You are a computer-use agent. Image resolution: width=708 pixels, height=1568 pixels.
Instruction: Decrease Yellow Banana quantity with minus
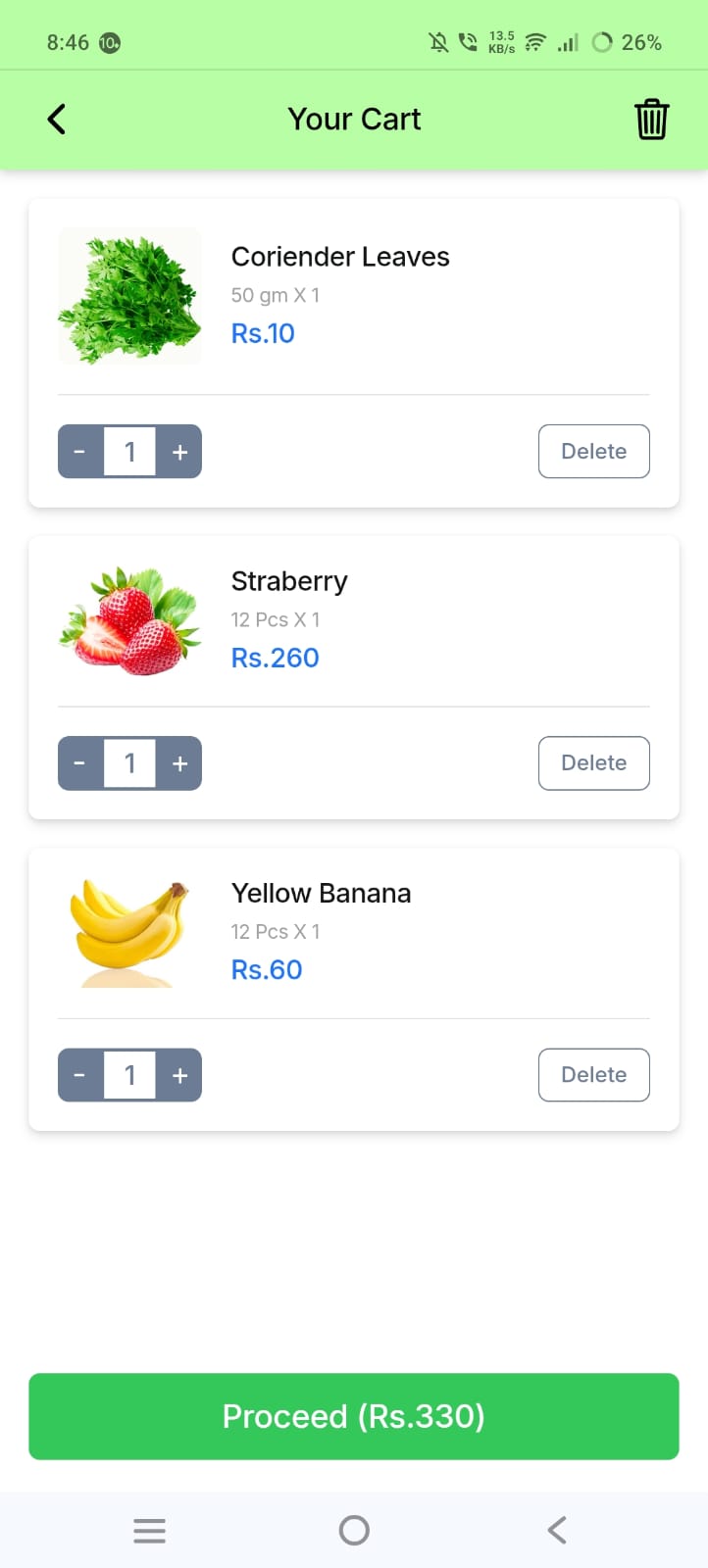coord(80,1075)
